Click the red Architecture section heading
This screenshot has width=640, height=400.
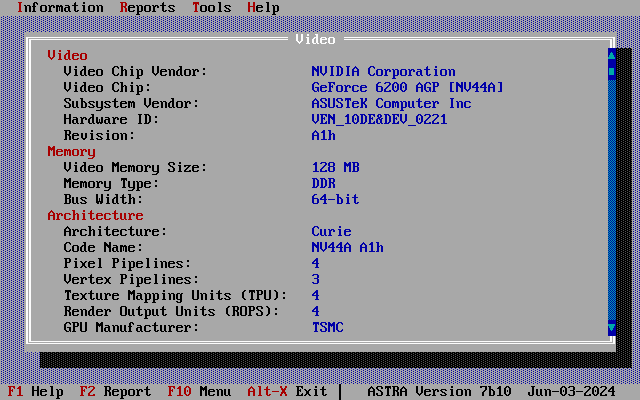(x=95, y=216)
